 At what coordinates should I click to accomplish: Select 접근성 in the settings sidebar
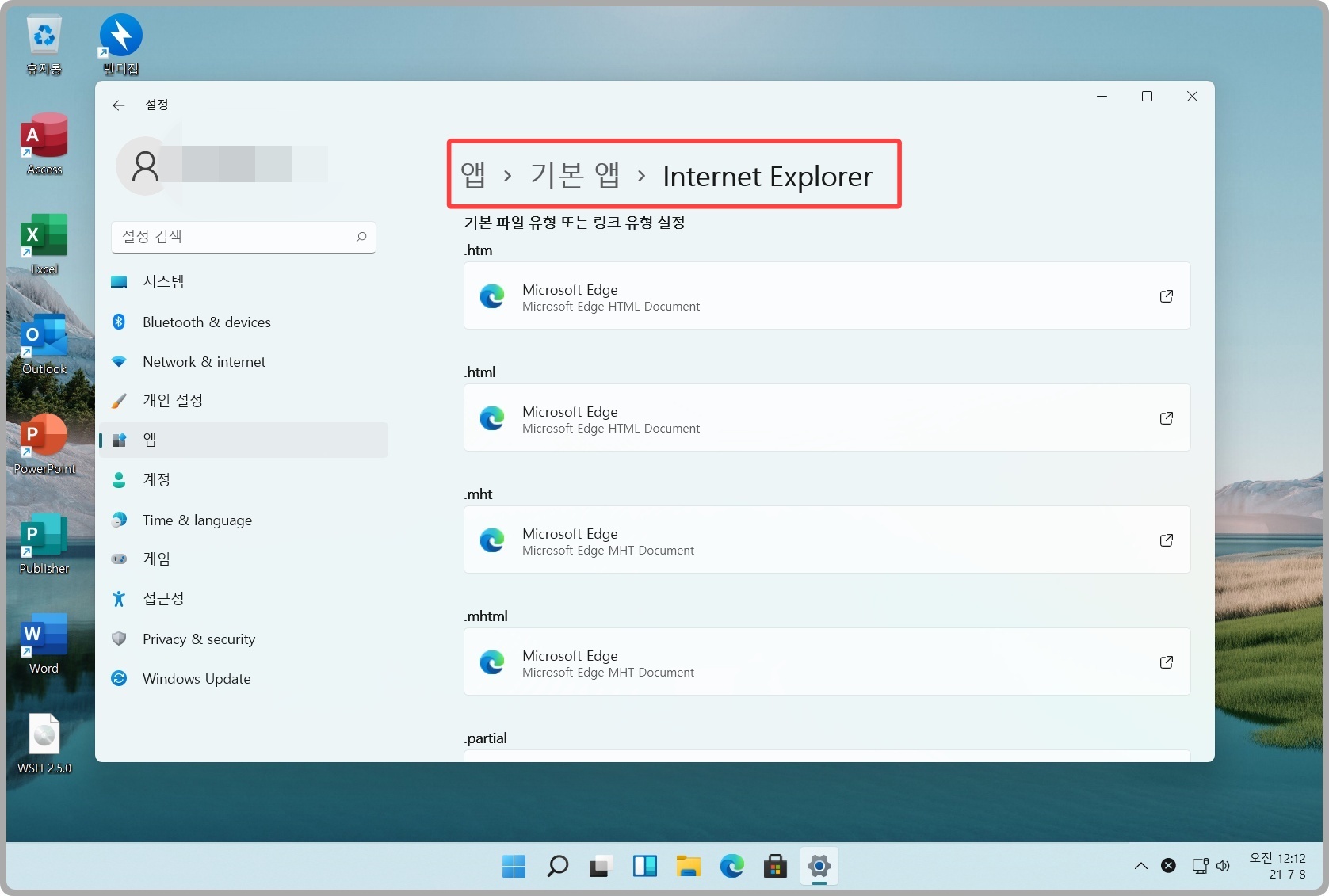[x=244, y=599]
